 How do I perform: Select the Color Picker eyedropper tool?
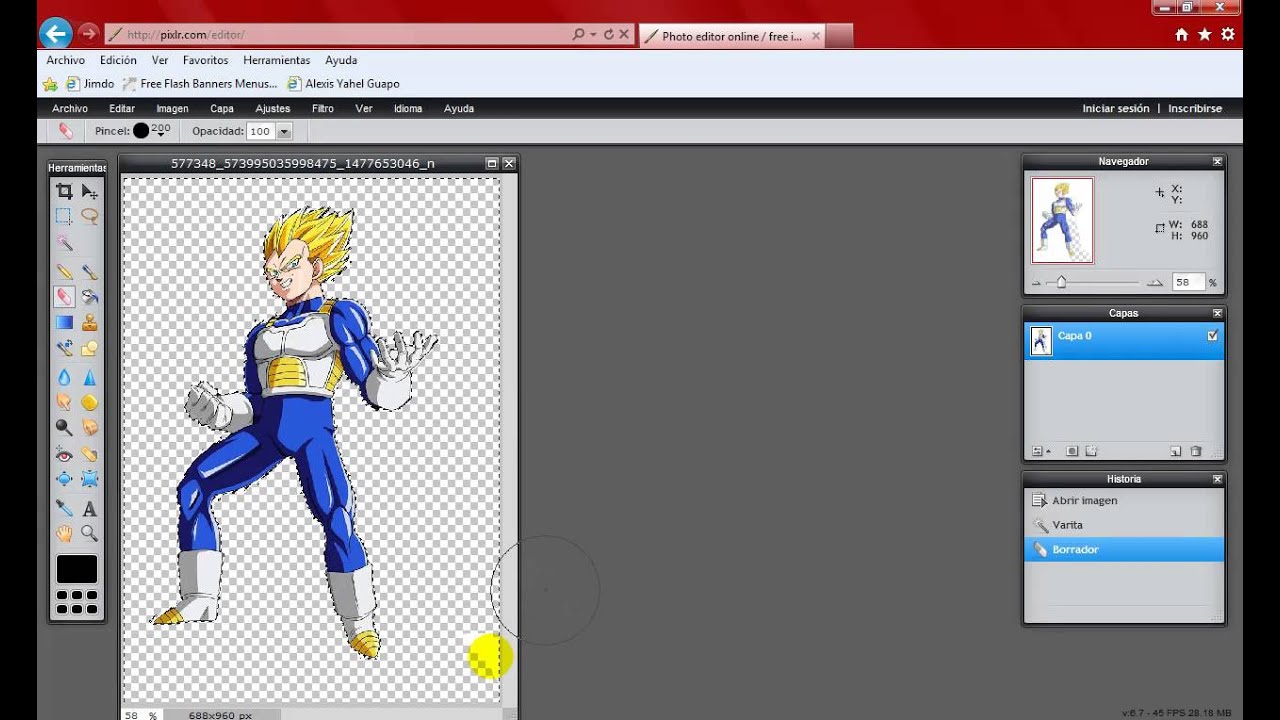(64, 508)
